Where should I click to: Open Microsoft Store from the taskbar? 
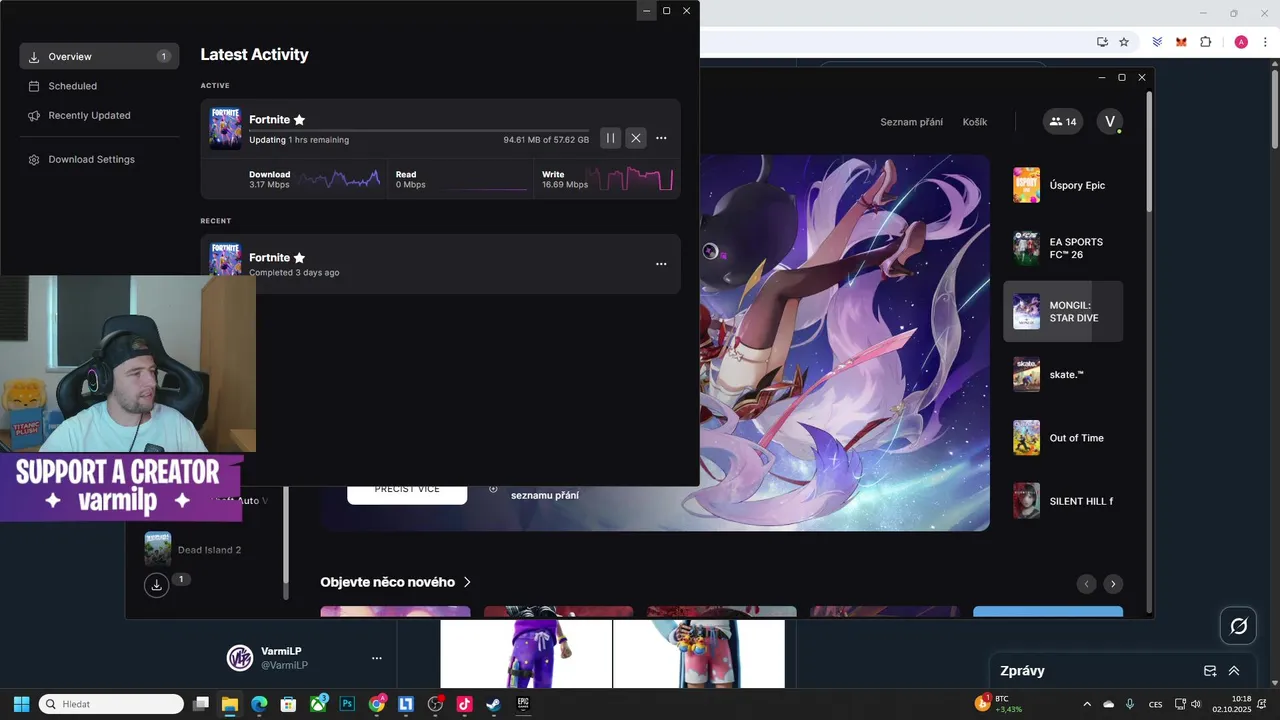click(x=288, y=704)
